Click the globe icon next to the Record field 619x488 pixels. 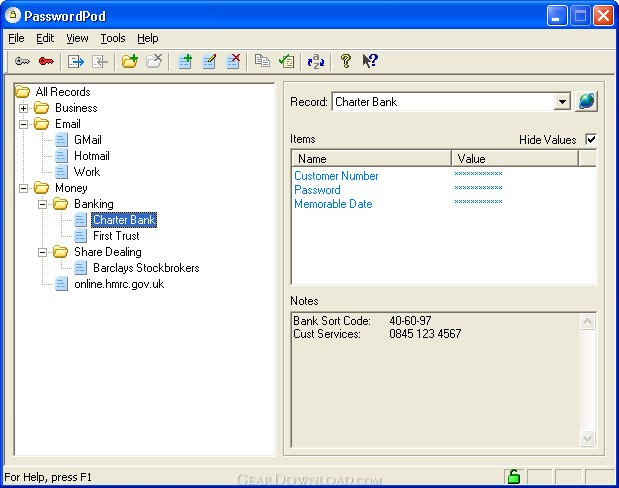[586, 101]
